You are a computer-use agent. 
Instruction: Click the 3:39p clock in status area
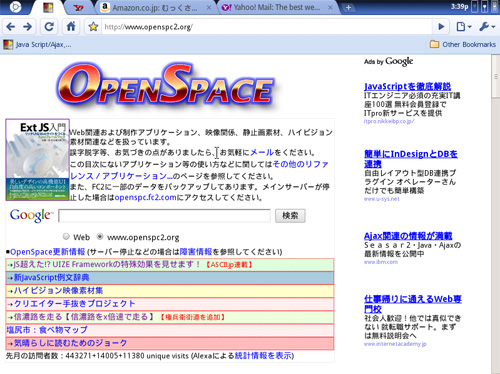(459, 7)
